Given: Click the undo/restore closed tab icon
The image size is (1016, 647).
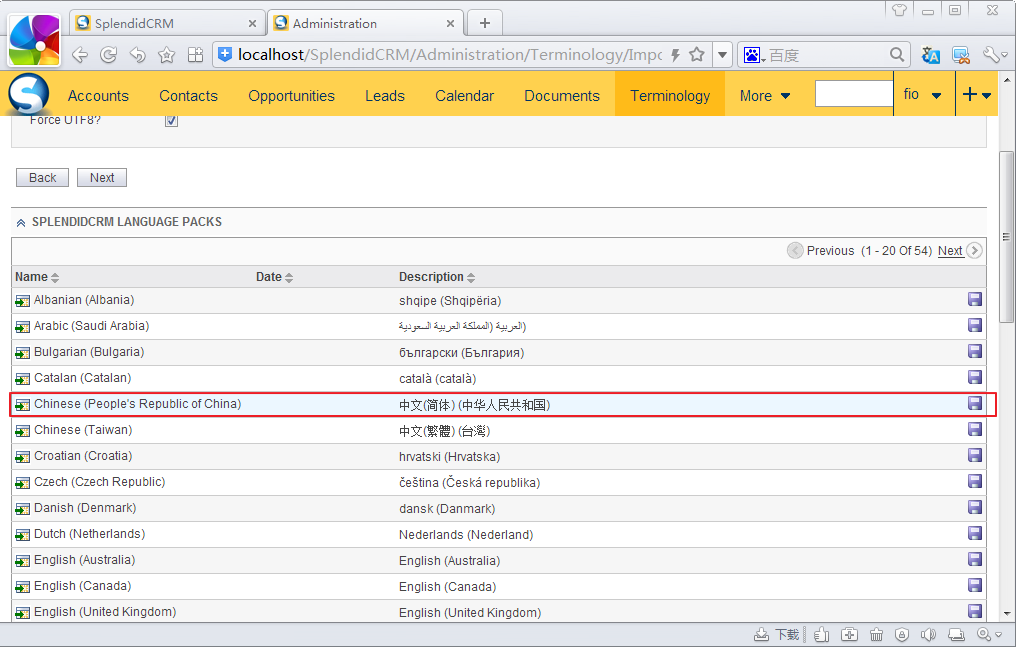Looking at the screenshot, I should coord(137,55).
